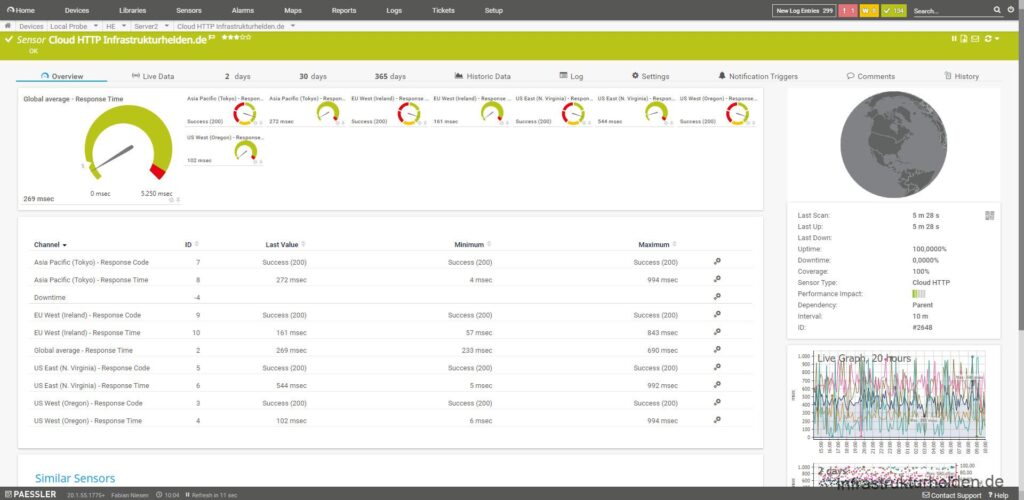Click New Log Entries button
The width and height of the screenshot is (1024, 500).
pyautogui.click(x=804, y=11)
